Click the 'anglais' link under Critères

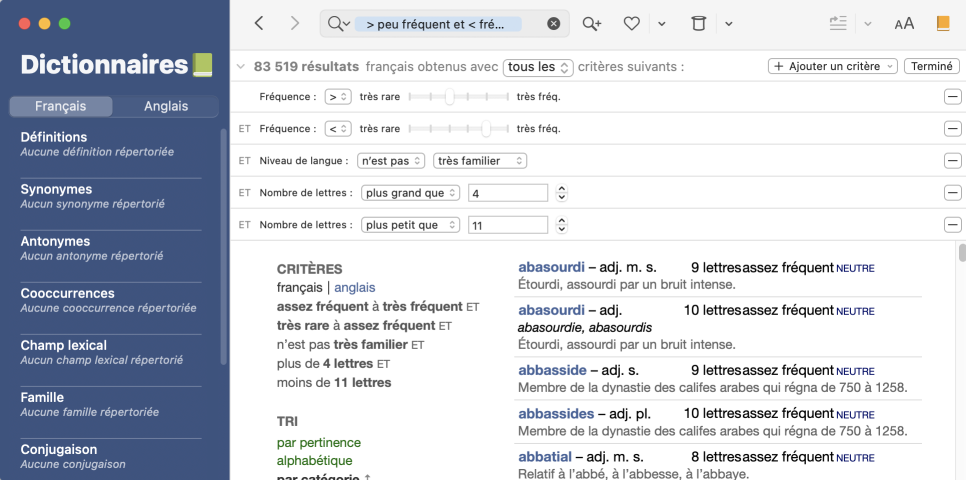355,288
